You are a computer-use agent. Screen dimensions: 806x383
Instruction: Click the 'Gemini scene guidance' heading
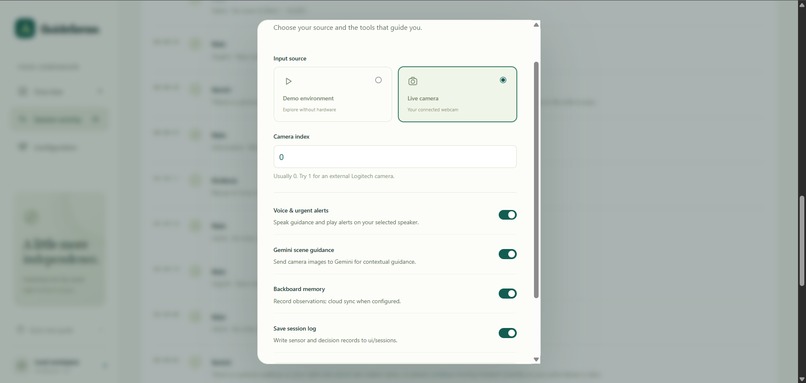304,250
